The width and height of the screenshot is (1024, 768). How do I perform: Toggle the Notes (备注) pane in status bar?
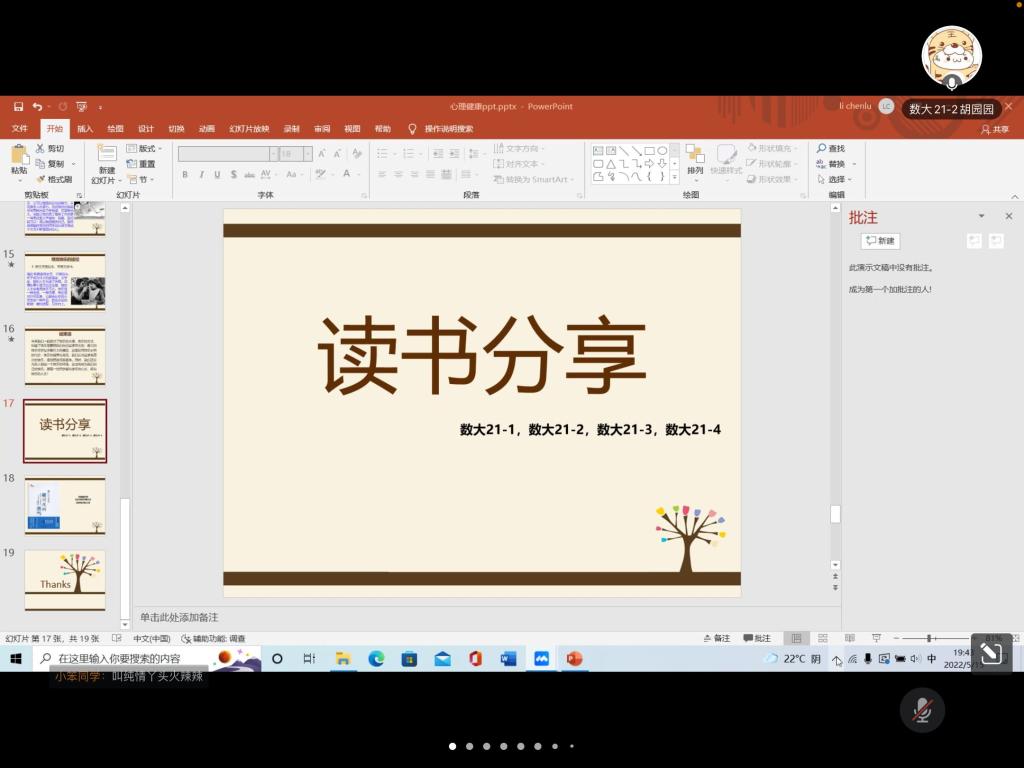[716, 638]
